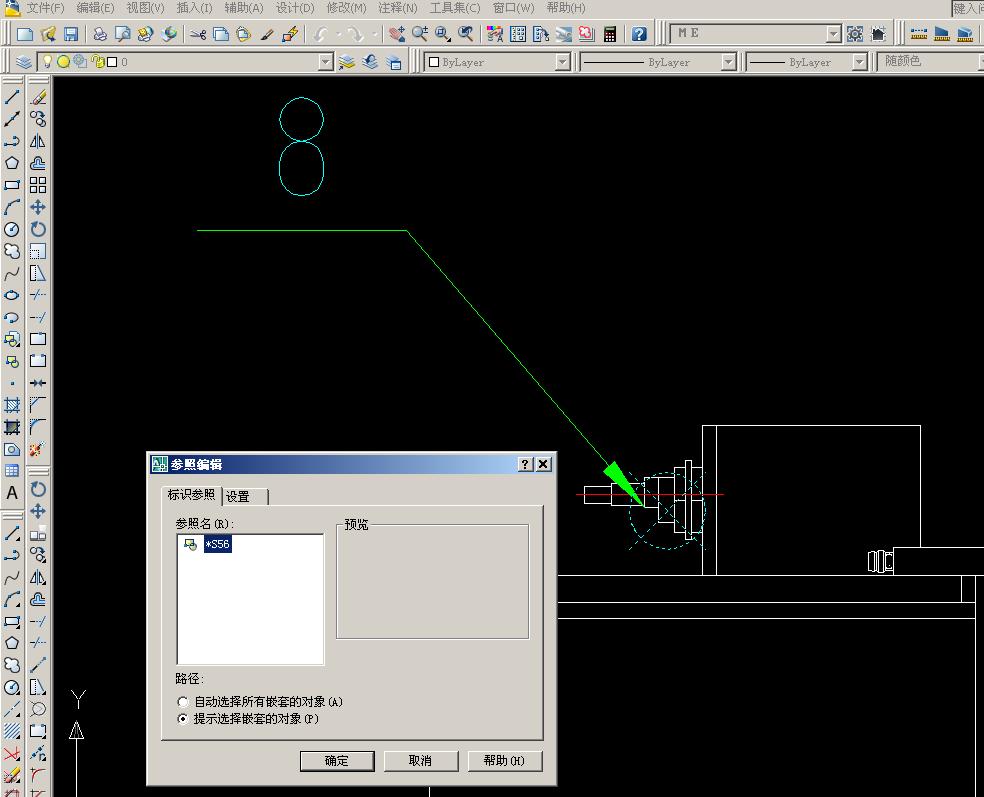Viewport: 984px width, 797px height.
Task: Toggle layer 0 freeze sun icon
Action: [63, 62]
